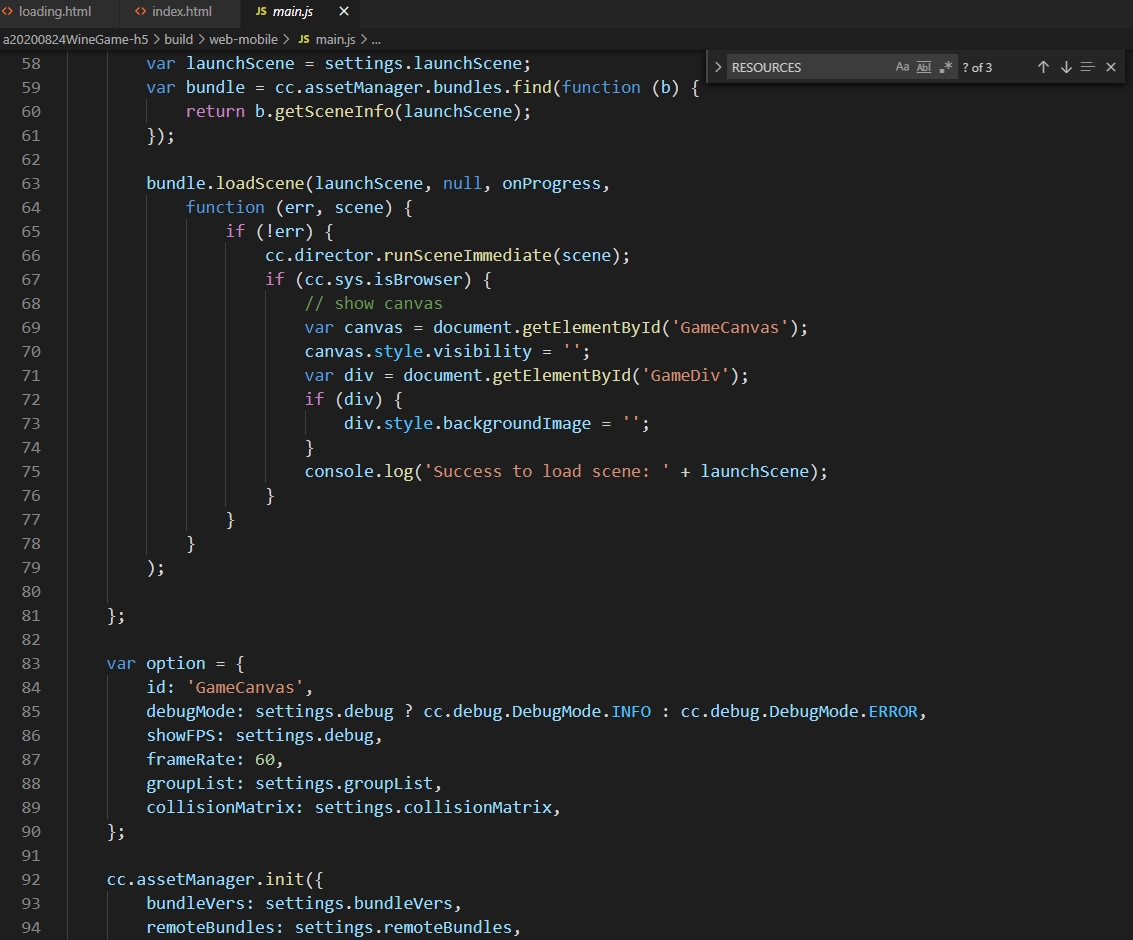Image resolution: width=1133 pixels, height=940 pixels.
Task: Toggle Find in Selection icon
Action: [x=1087, y=67]
